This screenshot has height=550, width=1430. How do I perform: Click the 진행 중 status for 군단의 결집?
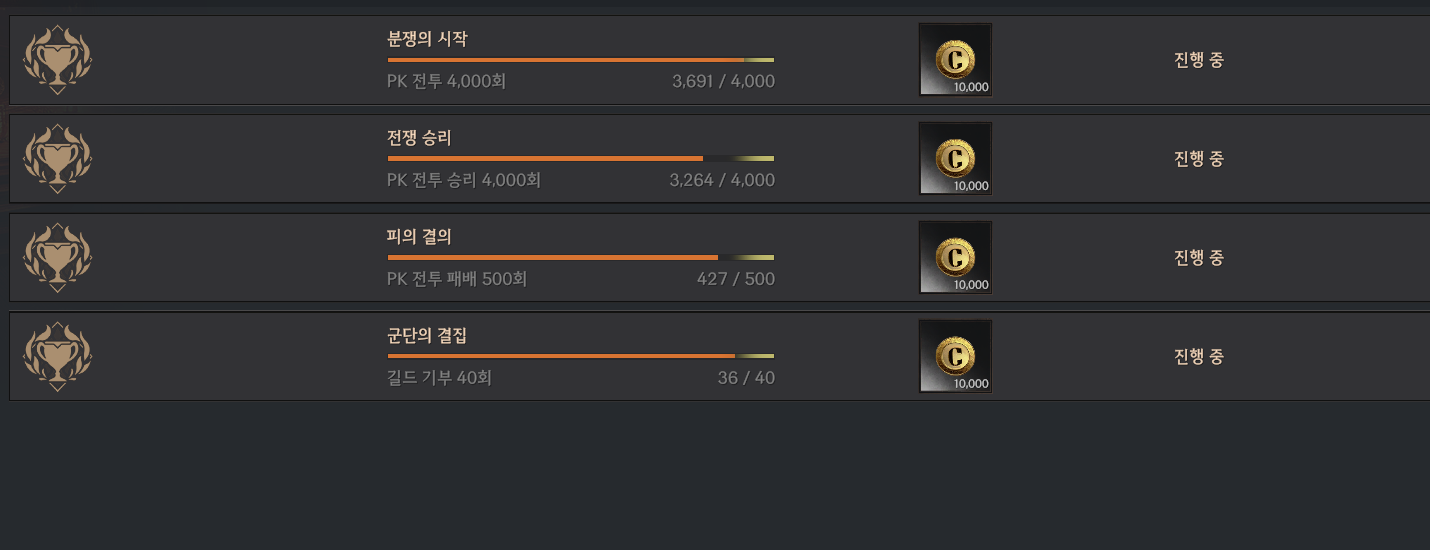(x=1198, y=357)
